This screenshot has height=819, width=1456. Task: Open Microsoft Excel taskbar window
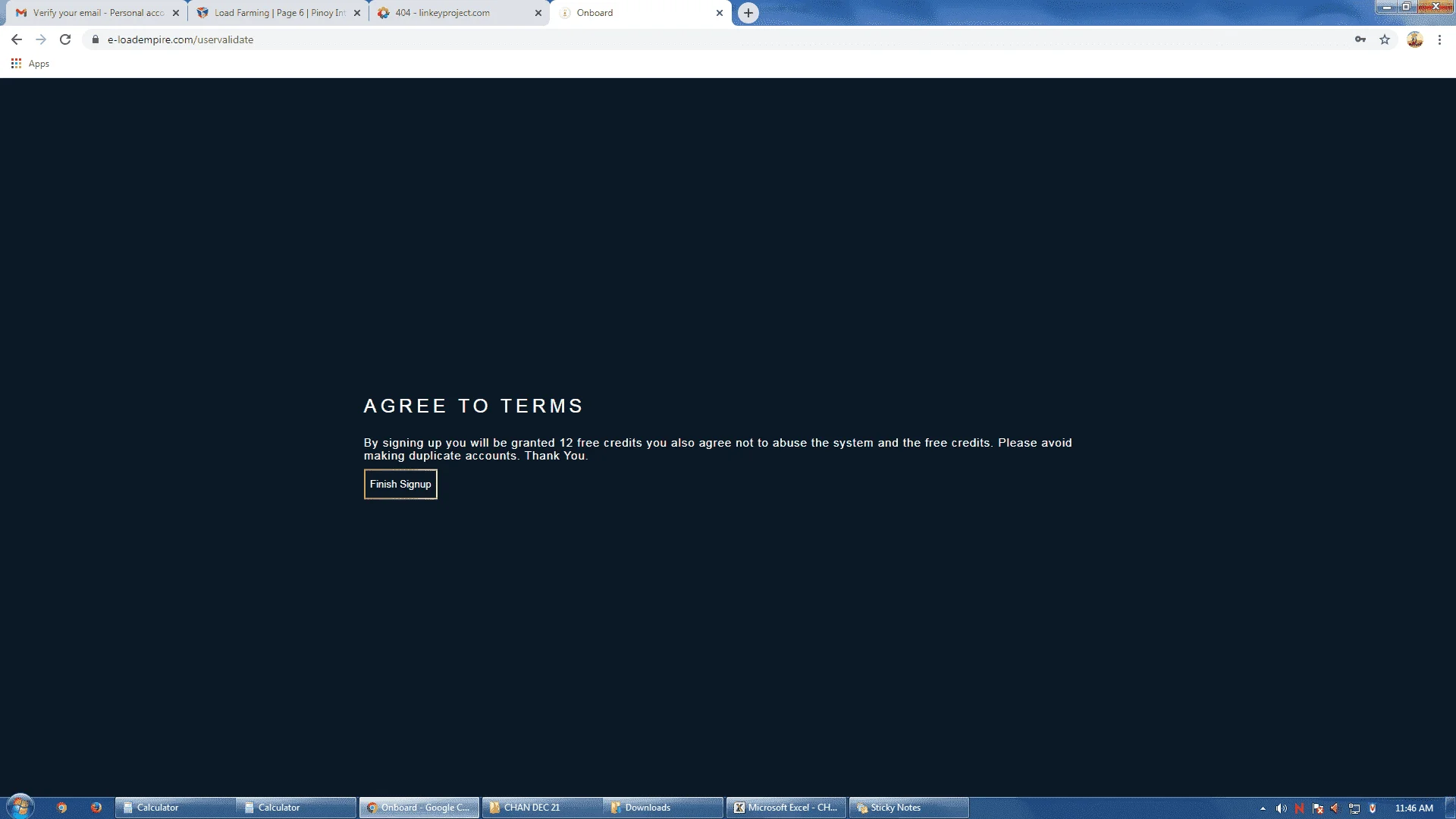point(786,808)
